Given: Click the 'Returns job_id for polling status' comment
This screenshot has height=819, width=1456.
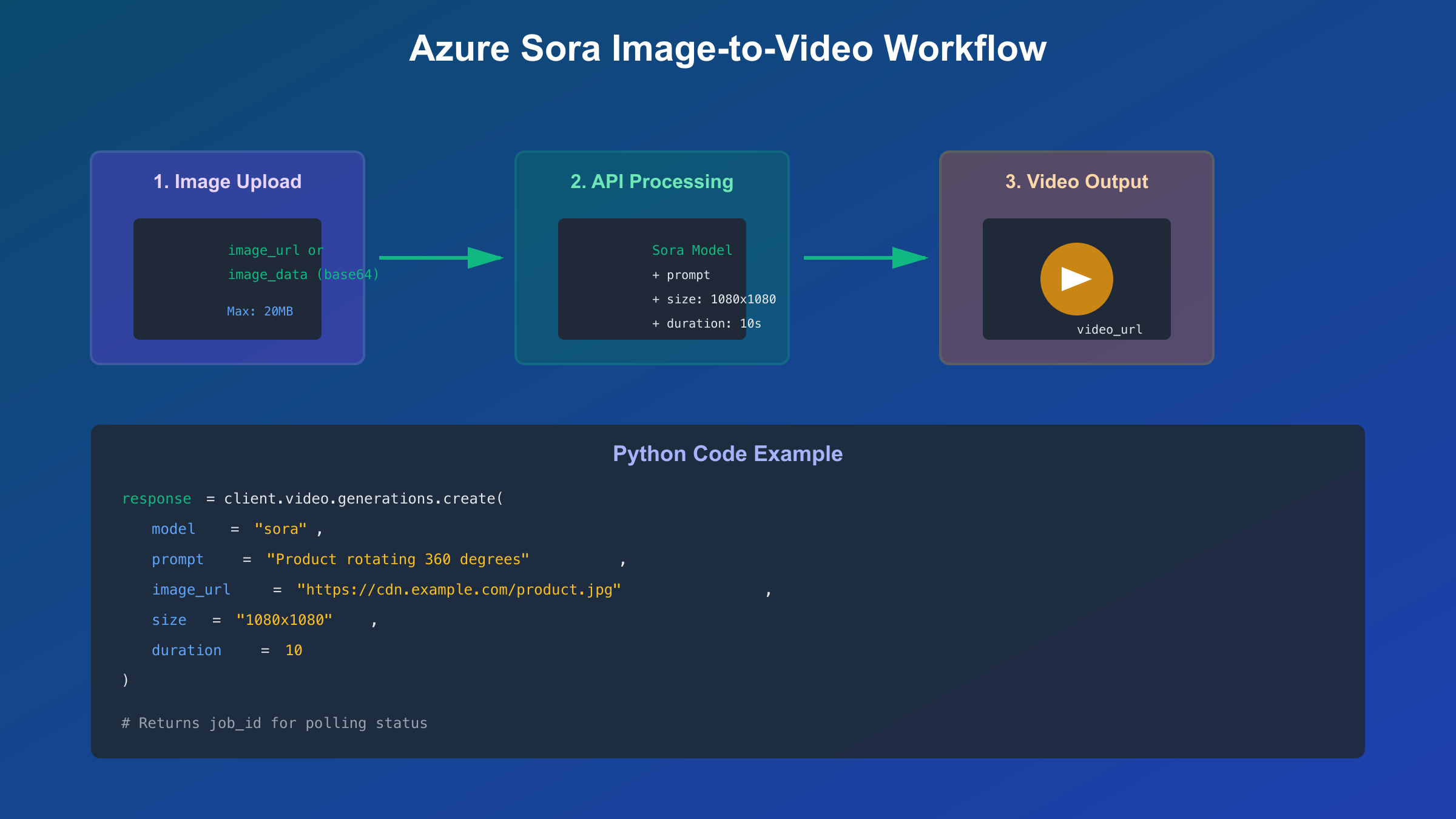Looking at the screenshot, I should pyautogui.click(x=274, y=723).
